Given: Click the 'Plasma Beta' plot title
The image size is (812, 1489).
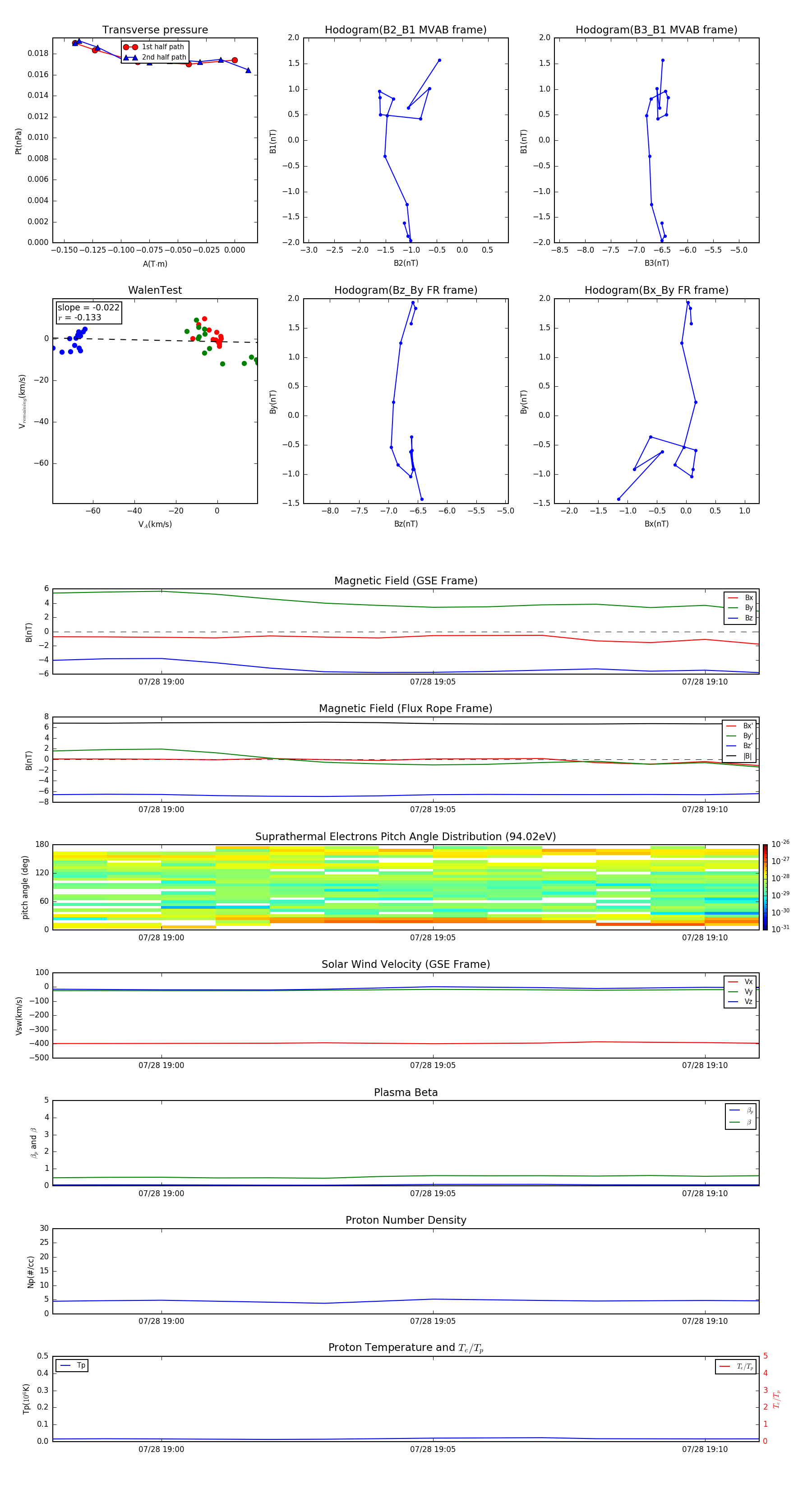Looking at the screenshot, I should coord(406,1092).
